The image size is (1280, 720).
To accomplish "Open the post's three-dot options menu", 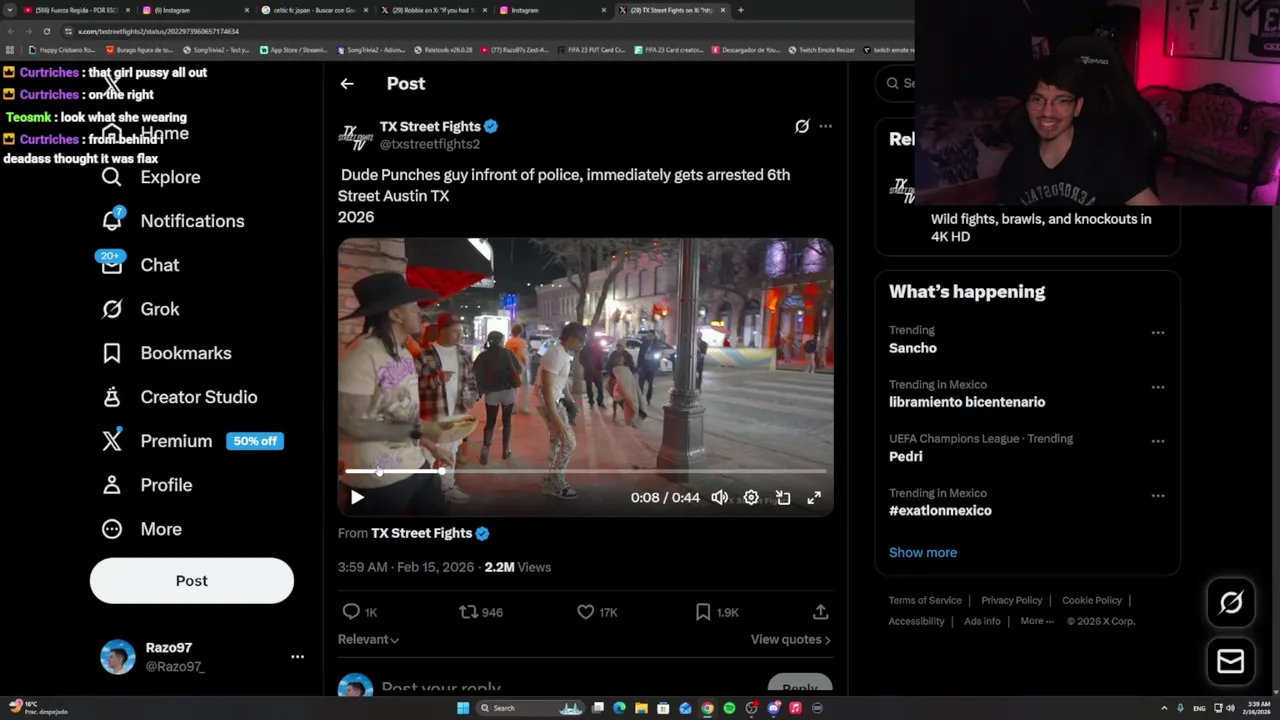I will (825, 126).
